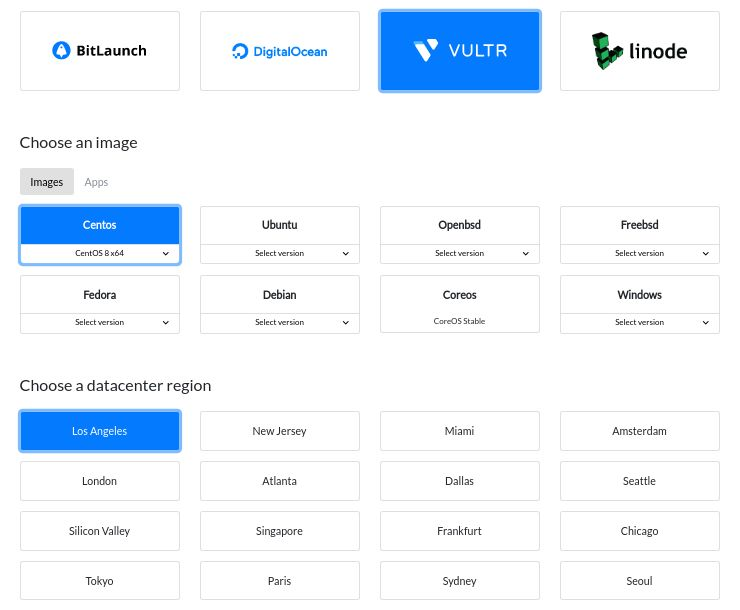Select the Coreos image option

460,296
